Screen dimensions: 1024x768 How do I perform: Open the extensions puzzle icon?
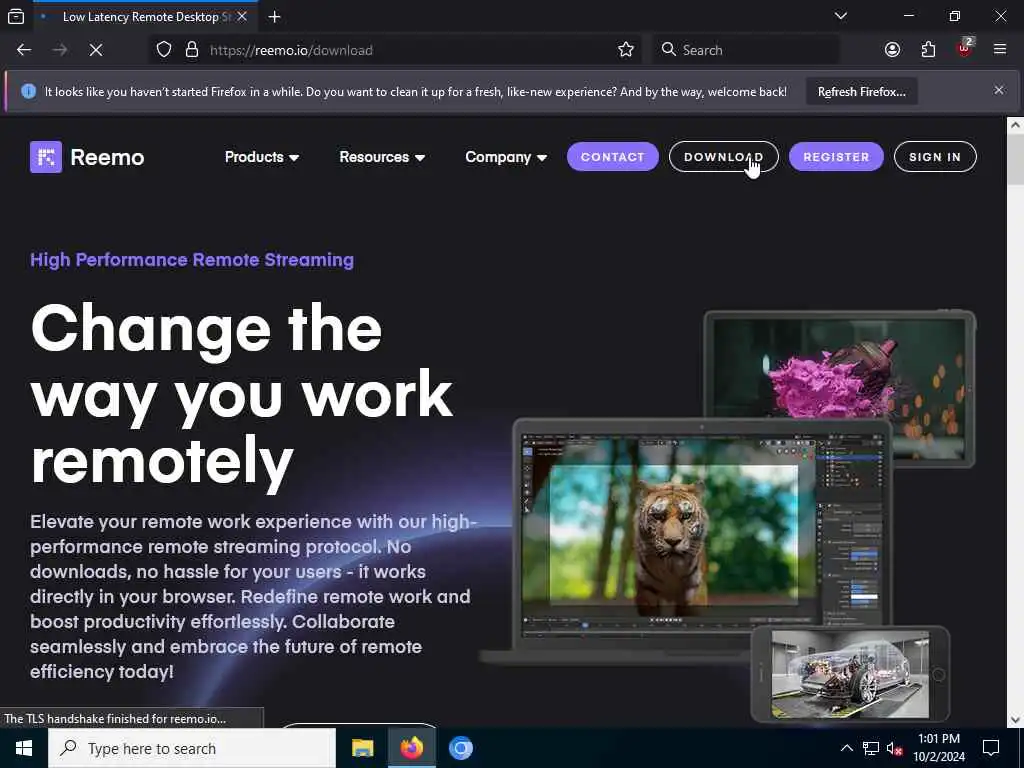coord(928,50)
